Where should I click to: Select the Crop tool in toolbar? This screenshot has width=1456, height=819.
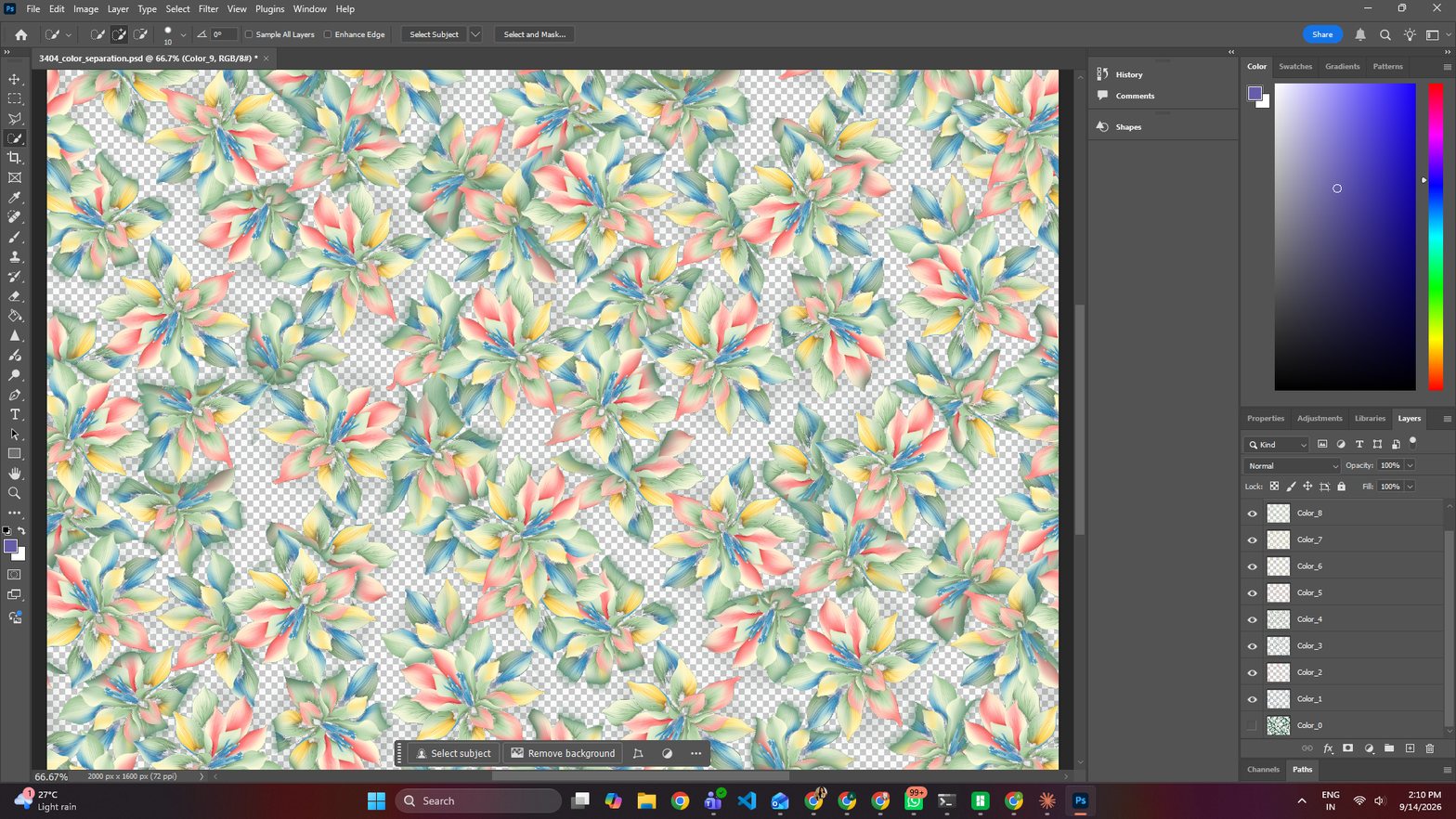coord(15,158)
